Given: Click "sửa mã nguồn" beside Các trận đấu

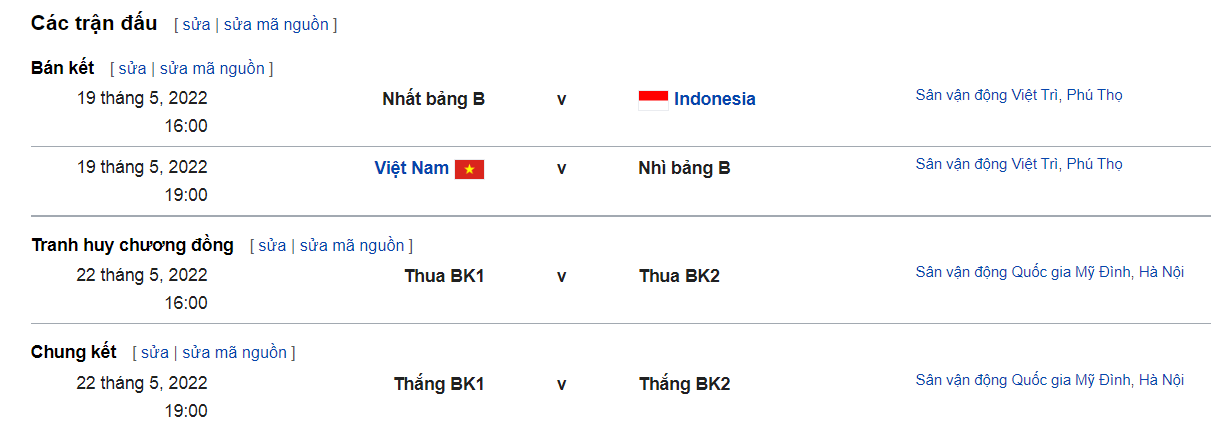Looking at the screenshot, I should click(x=276, y=25).
